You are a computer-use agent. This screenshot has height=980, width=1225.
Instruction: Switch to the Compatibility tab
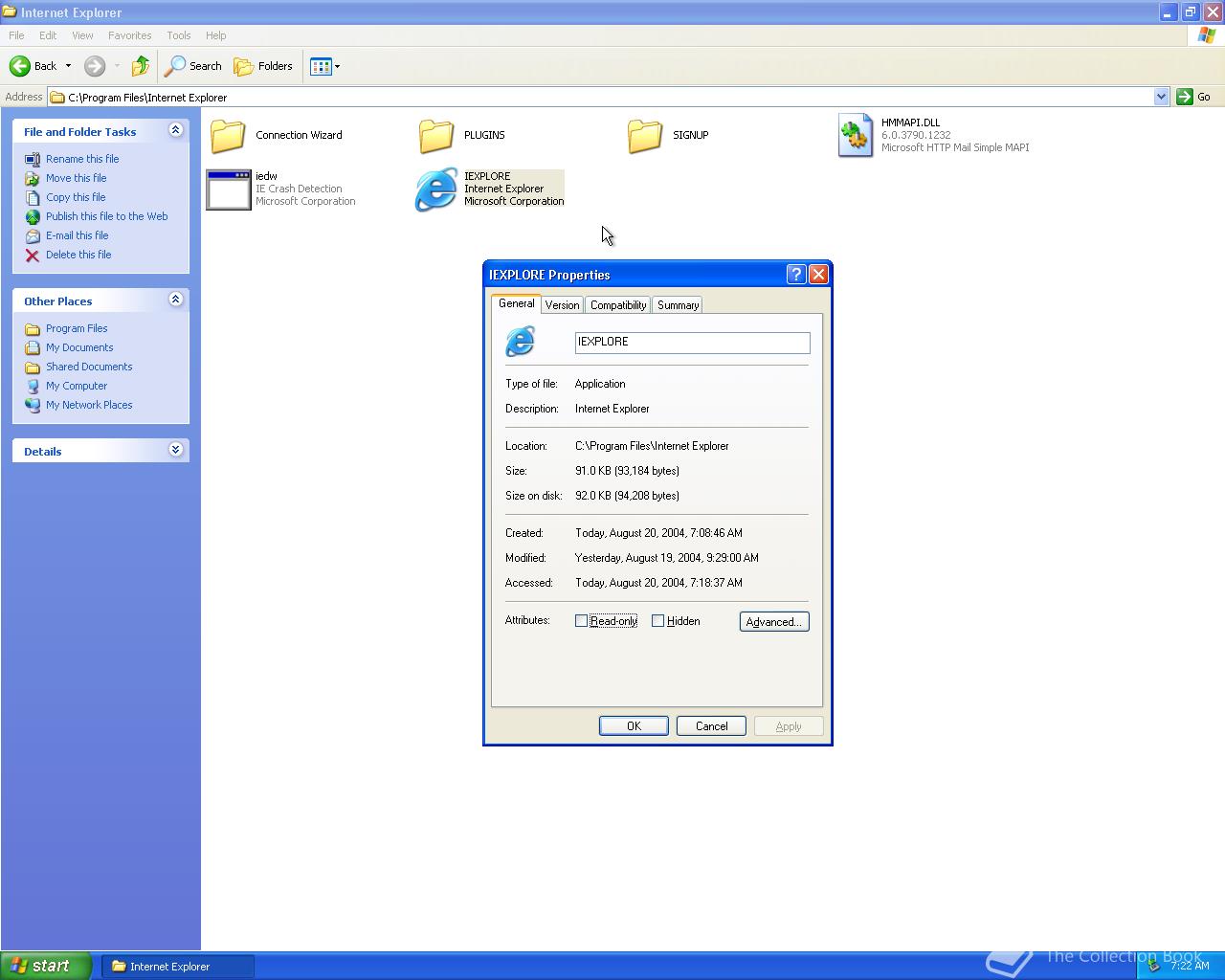point(617,305)
